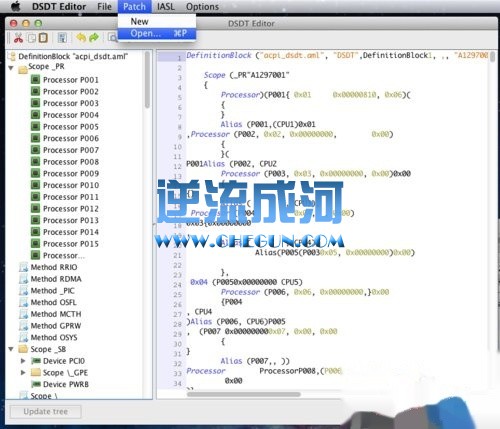Select the Processor P013 tree row
Image resolution: width=500 pixels, height=429 pixels.
click(71, 220)
